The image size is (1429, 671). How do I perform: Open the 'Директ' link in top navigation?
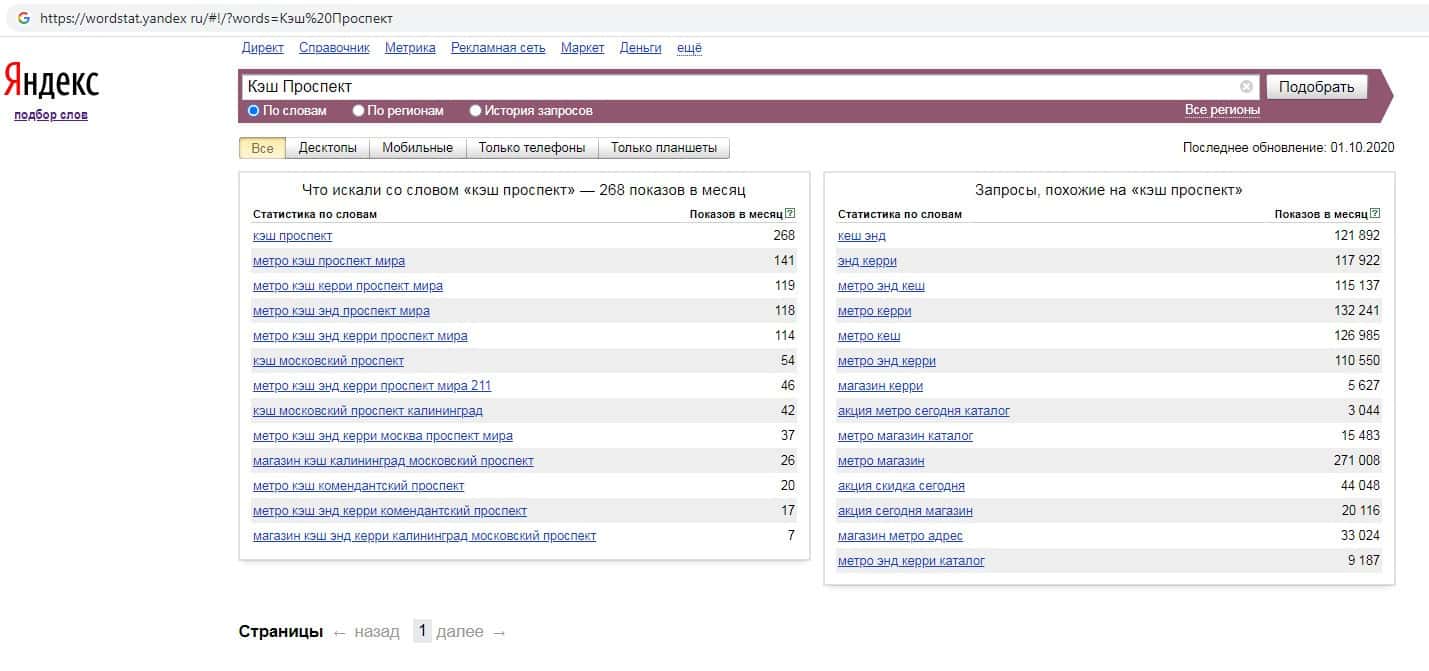[262, 48]
